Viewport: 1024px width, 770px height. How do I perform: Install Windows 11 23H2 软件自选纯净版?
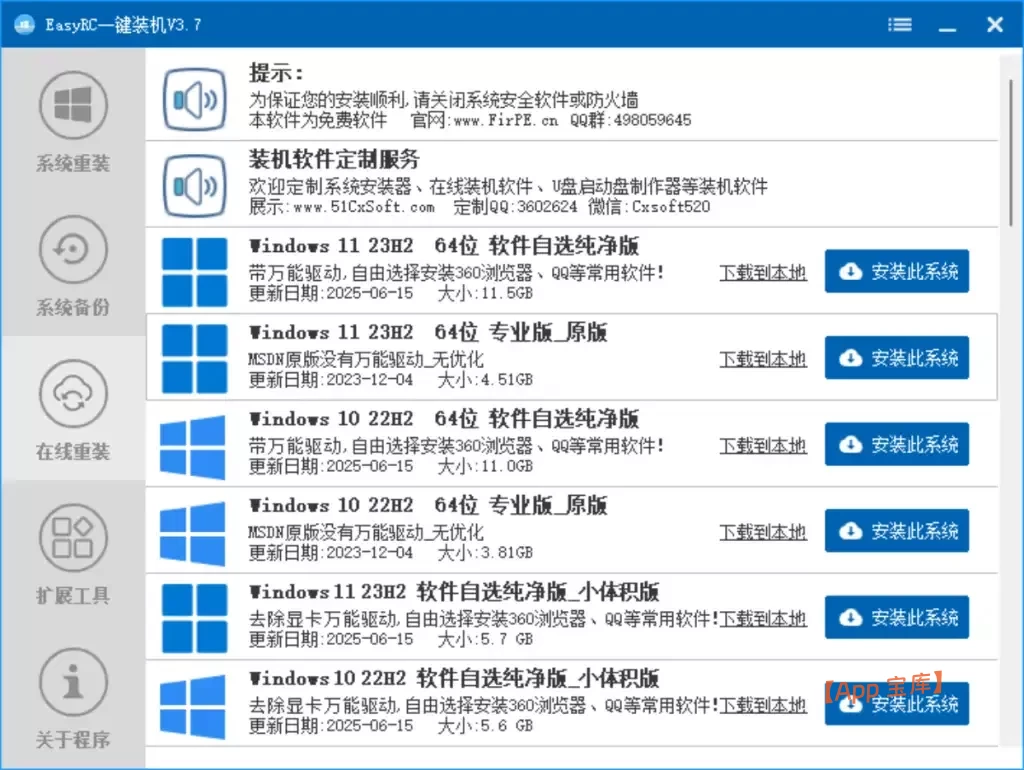tap(896, 270)
